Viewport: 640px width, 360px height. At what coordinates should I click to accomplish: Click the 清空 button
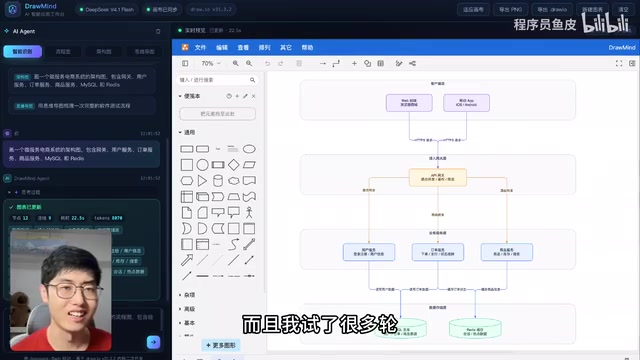[623, 9]
